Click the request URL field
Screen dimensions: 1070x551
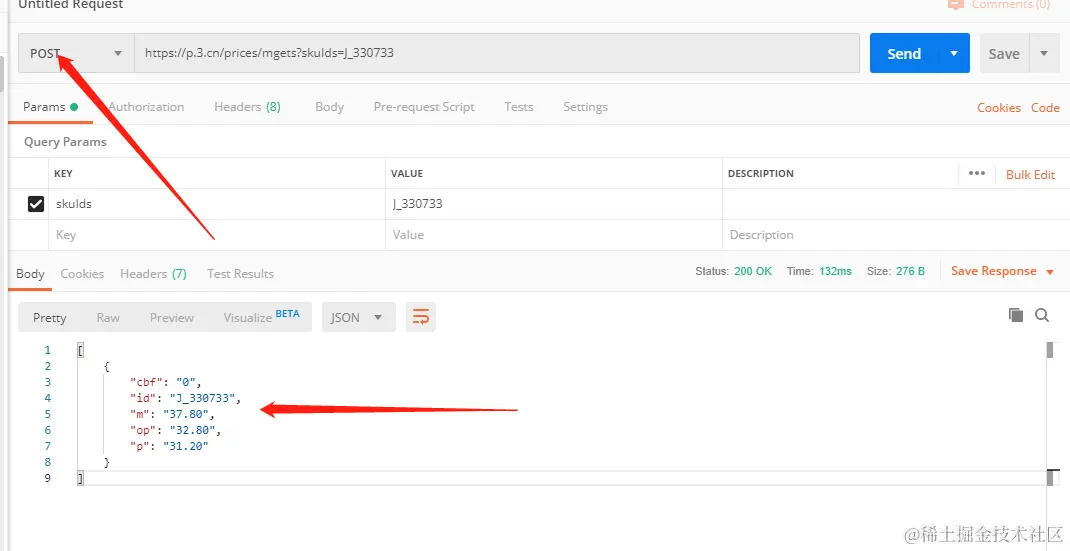(x=496, y=53)
